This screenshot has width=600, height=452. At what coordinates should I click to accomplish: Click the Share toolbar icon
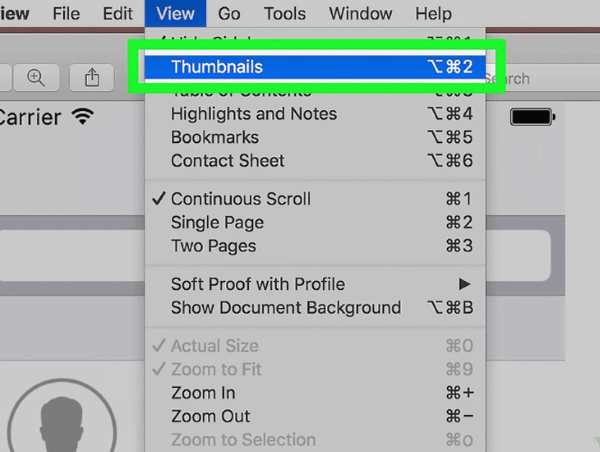coord(92,77)
